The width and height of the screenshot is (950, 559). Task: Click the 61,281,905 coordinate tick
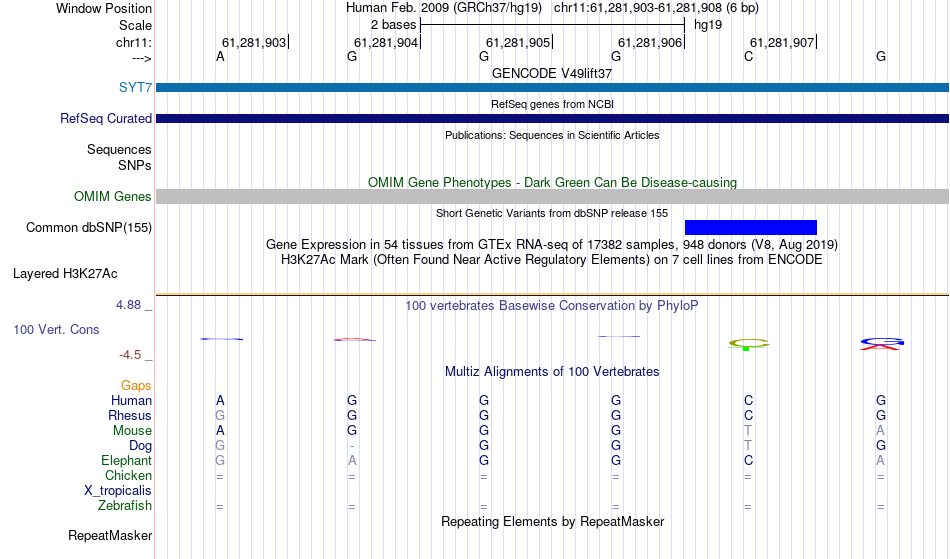coord(519,42)
